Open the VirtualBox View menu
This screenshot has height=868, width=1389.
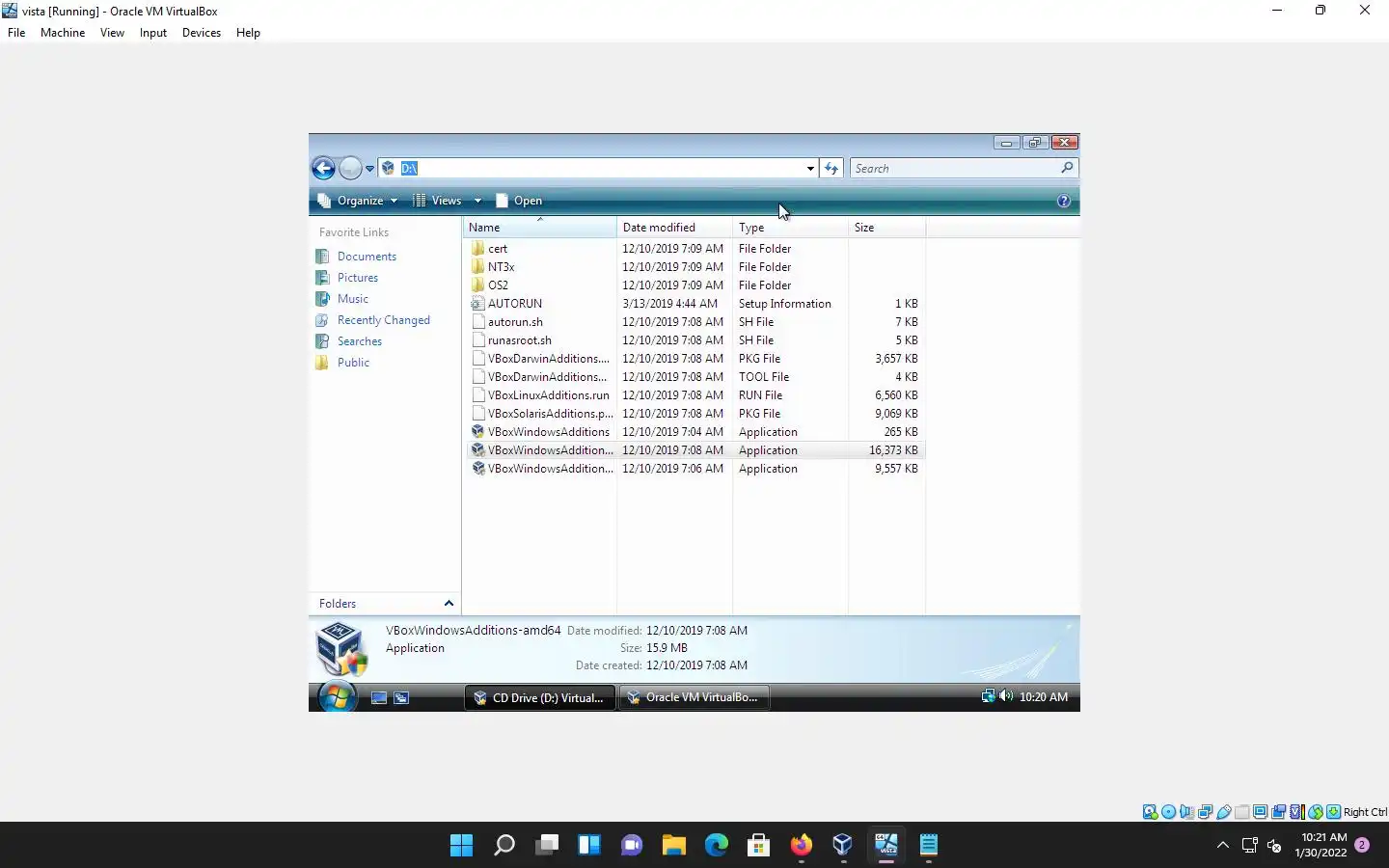click(112, 33)
